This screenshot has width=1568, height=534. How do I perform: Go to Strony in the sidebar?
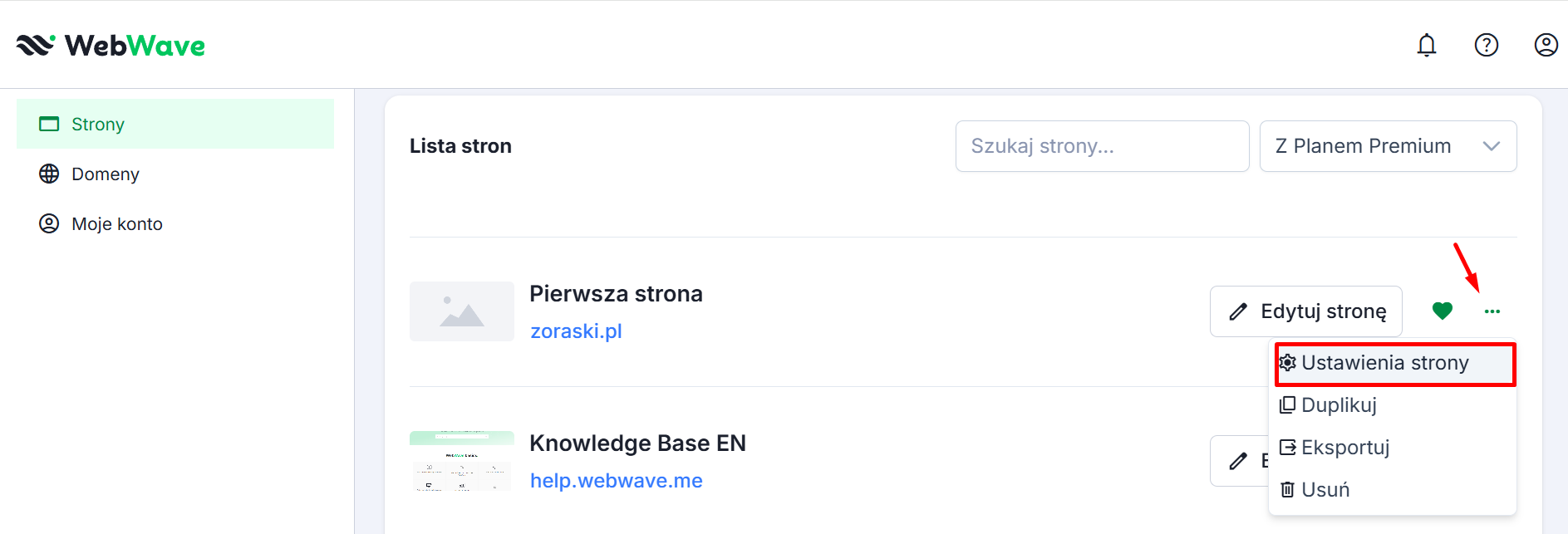click(x=97, y=125)
